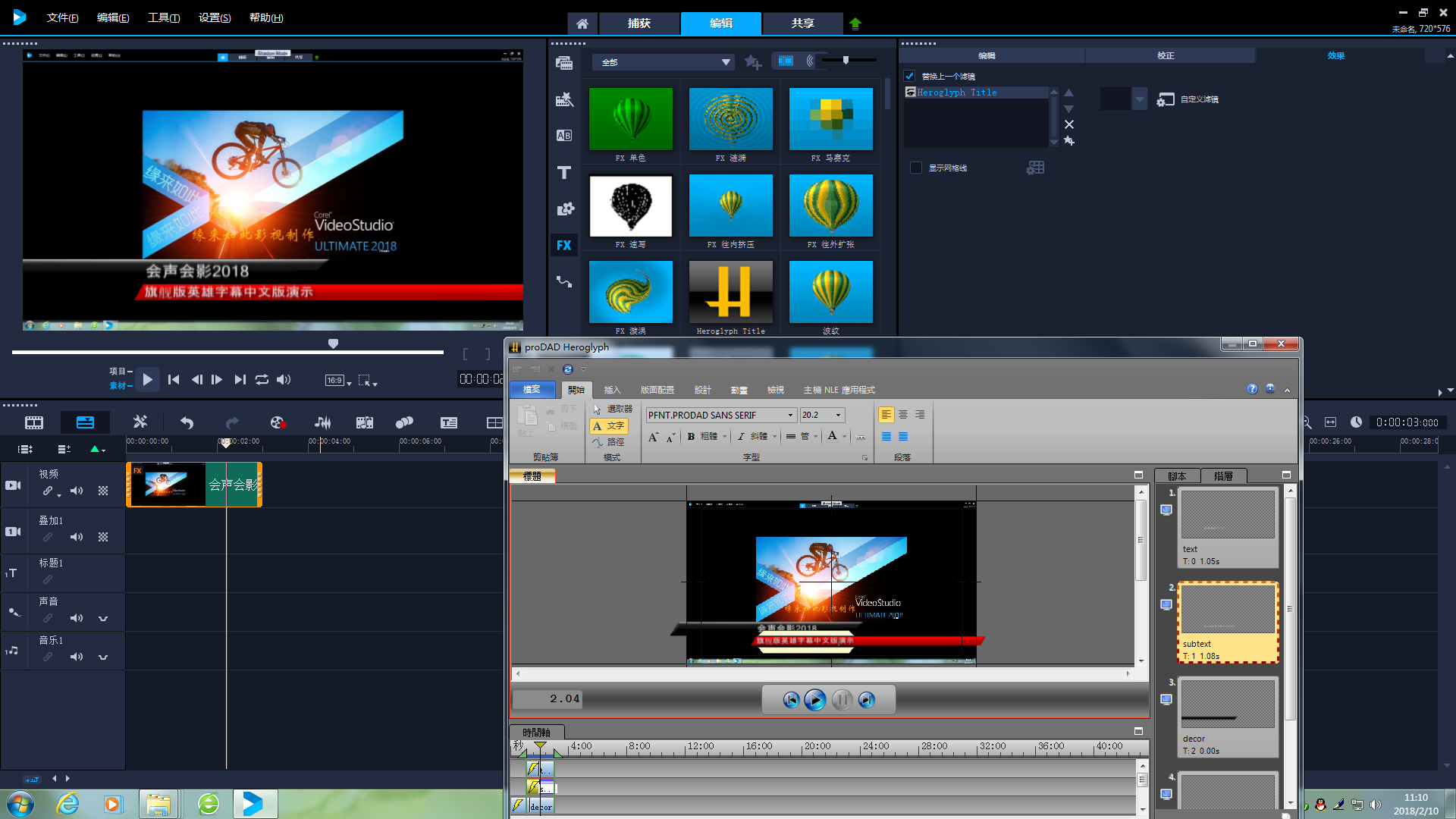The height and width of the screenshot is (819, 1456).
Task: Open the media library panel icon
Action: 564,63
